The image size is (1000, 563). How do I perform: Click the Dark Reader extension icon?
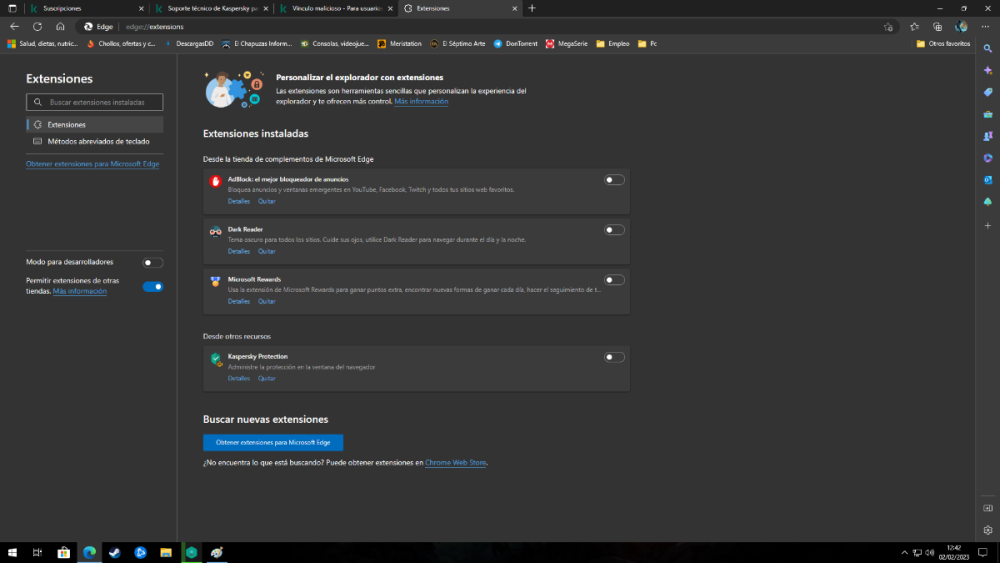tap(216, 231)
